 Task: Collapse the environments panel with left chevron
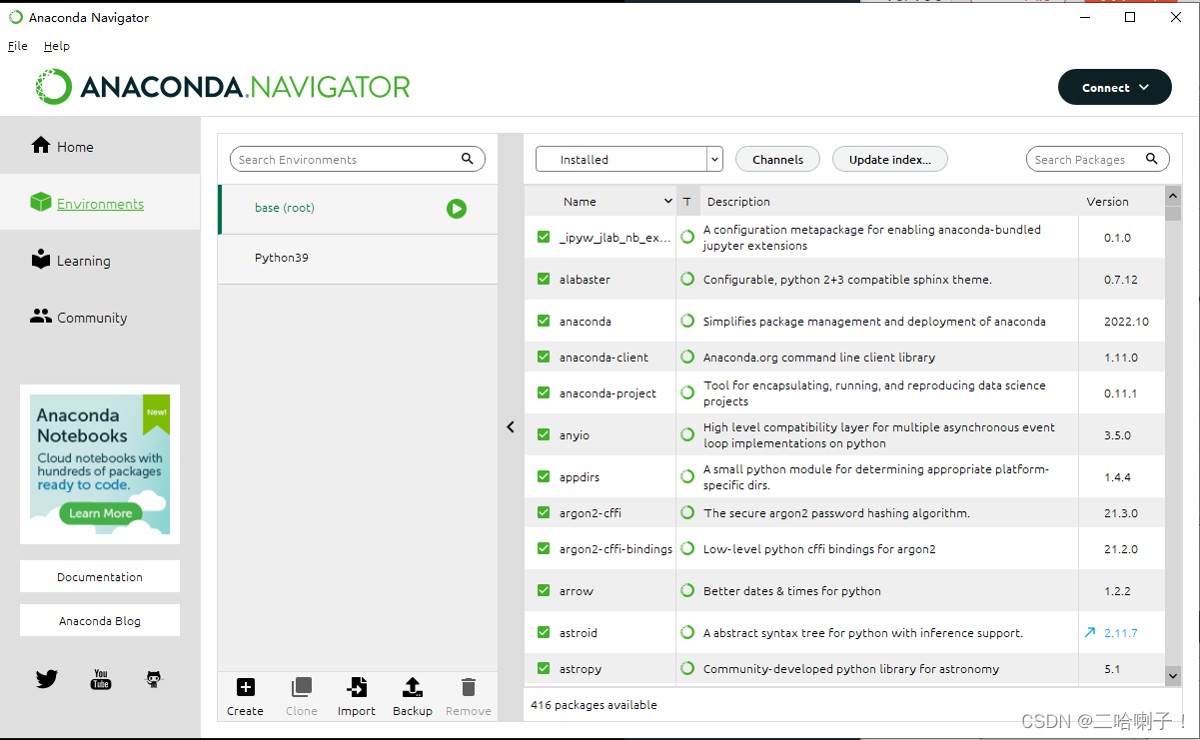tap(510, 427)
